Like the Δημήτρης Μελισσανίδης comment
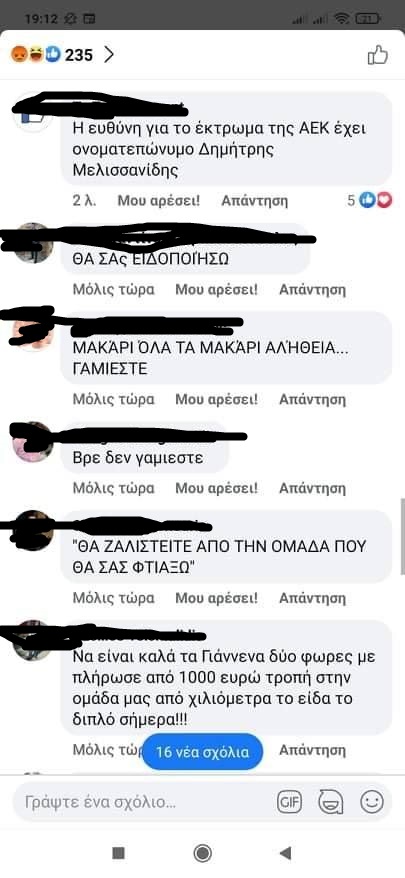Viewport: 405px width, 878px height. tap(159, 200)
